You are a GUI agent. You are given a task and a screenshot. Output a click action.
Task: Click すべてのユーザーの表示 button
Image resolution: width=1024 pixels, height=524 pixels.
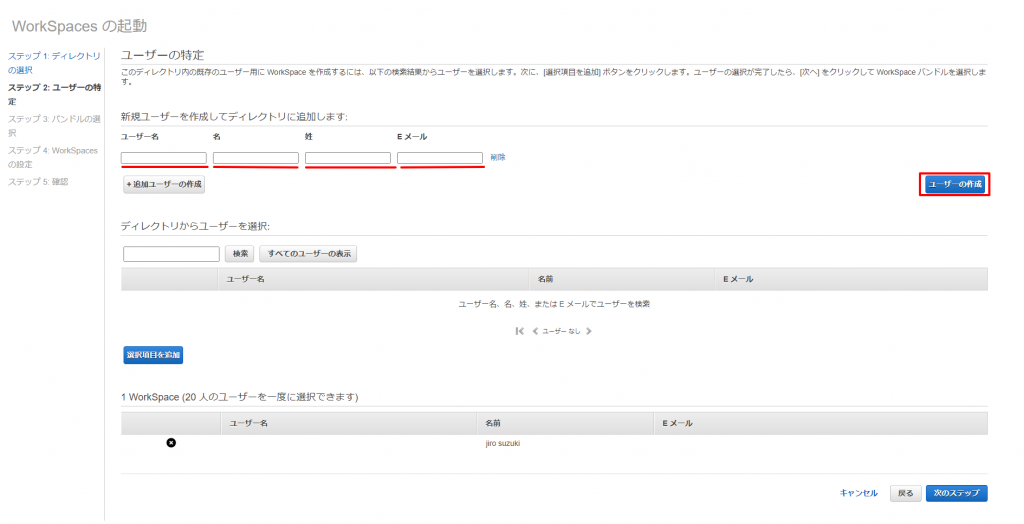pos(308,254)
